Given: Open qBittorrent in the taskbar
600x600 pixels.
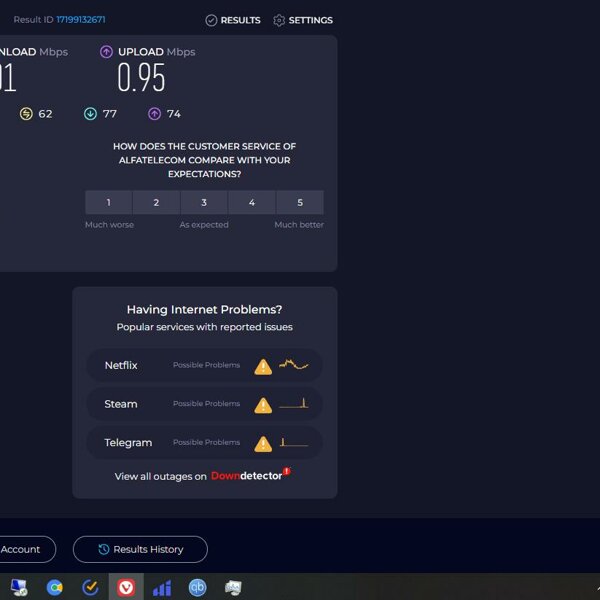Looking at the screenshot, I should pos(197,587).
